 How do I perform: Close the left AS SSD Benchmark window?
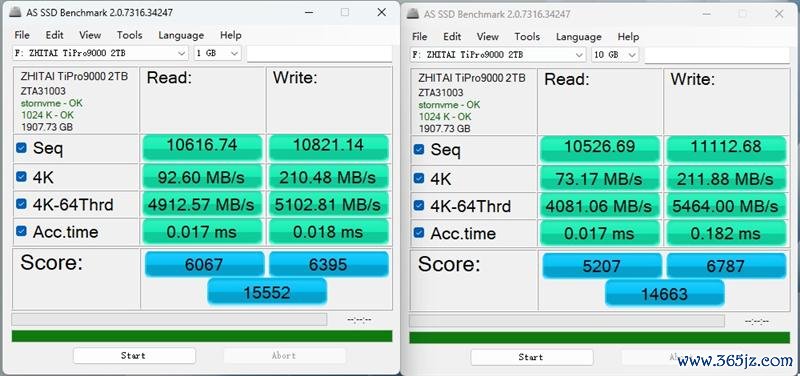coord(381,12)
